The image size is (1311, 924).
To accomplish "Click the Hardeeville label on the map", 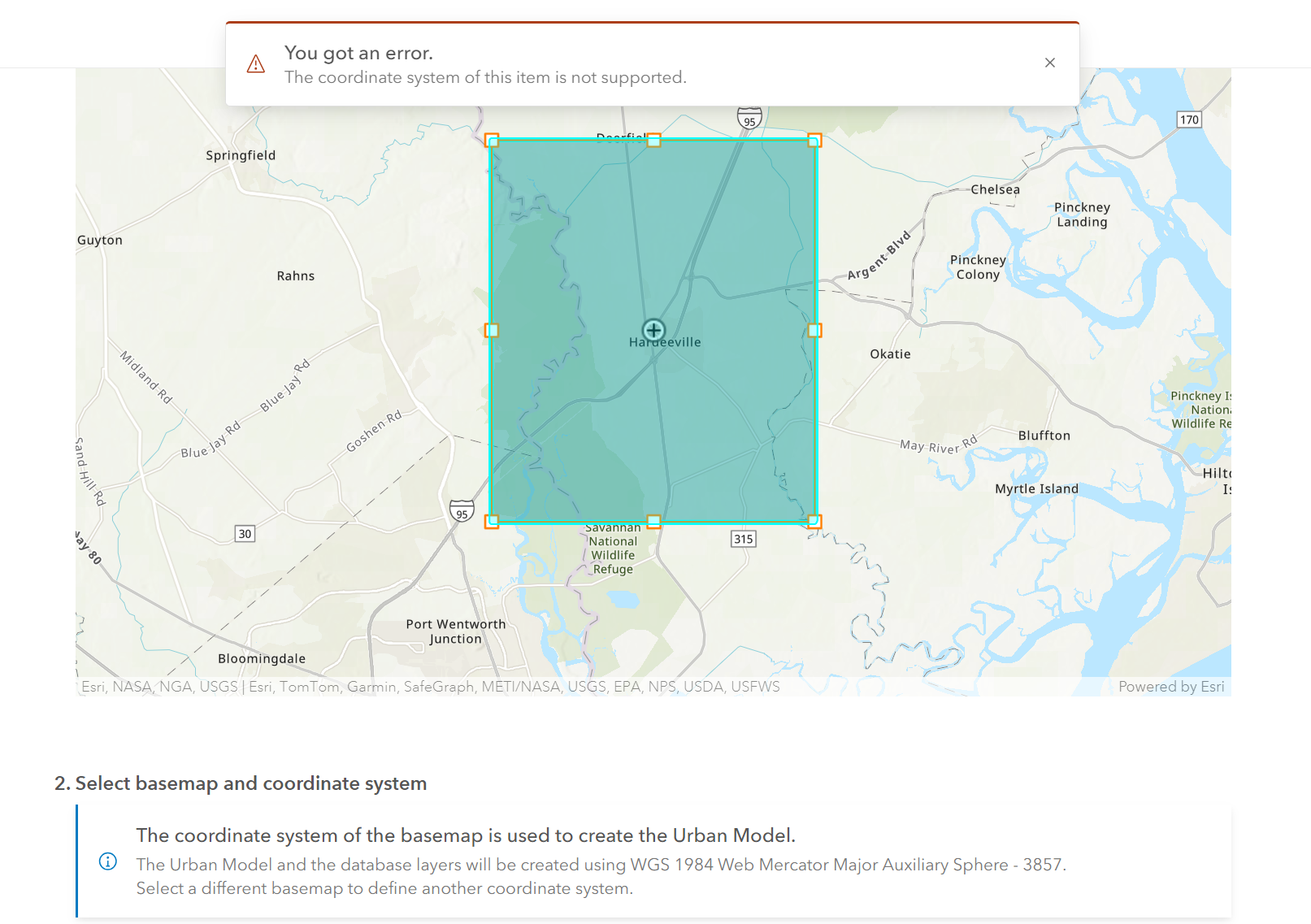I will pyautogui.click(x=666, y=342).
